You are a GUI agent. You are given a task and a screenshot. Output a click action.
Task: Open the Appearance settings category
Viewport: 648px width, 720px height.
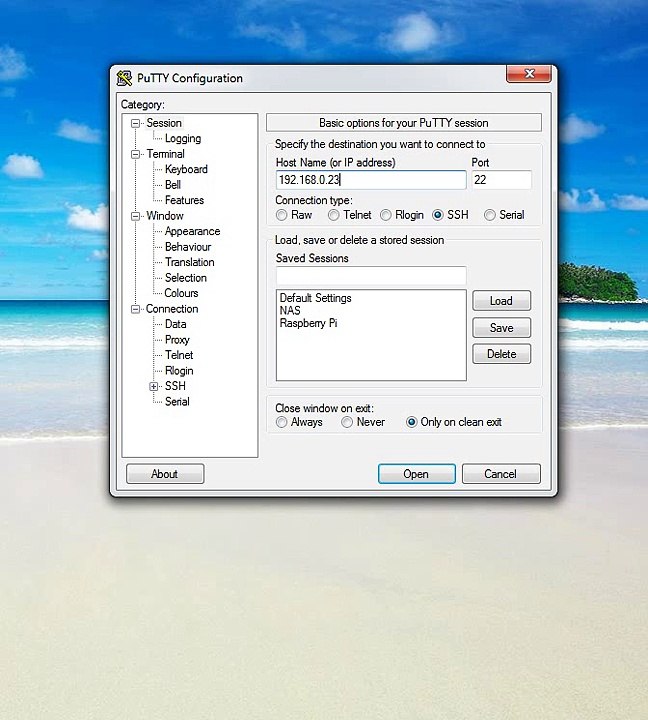(192, 231)
